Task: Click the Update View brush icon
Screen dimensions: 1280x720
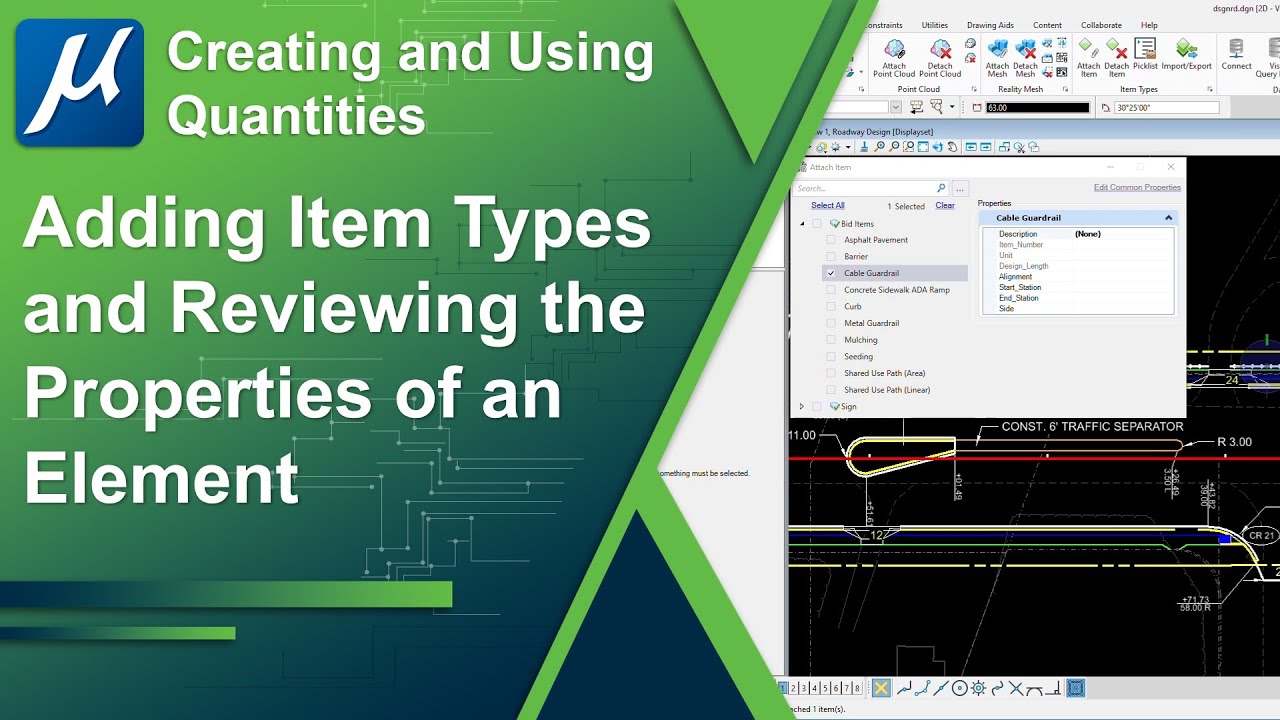Action: (x=864, y=147)
